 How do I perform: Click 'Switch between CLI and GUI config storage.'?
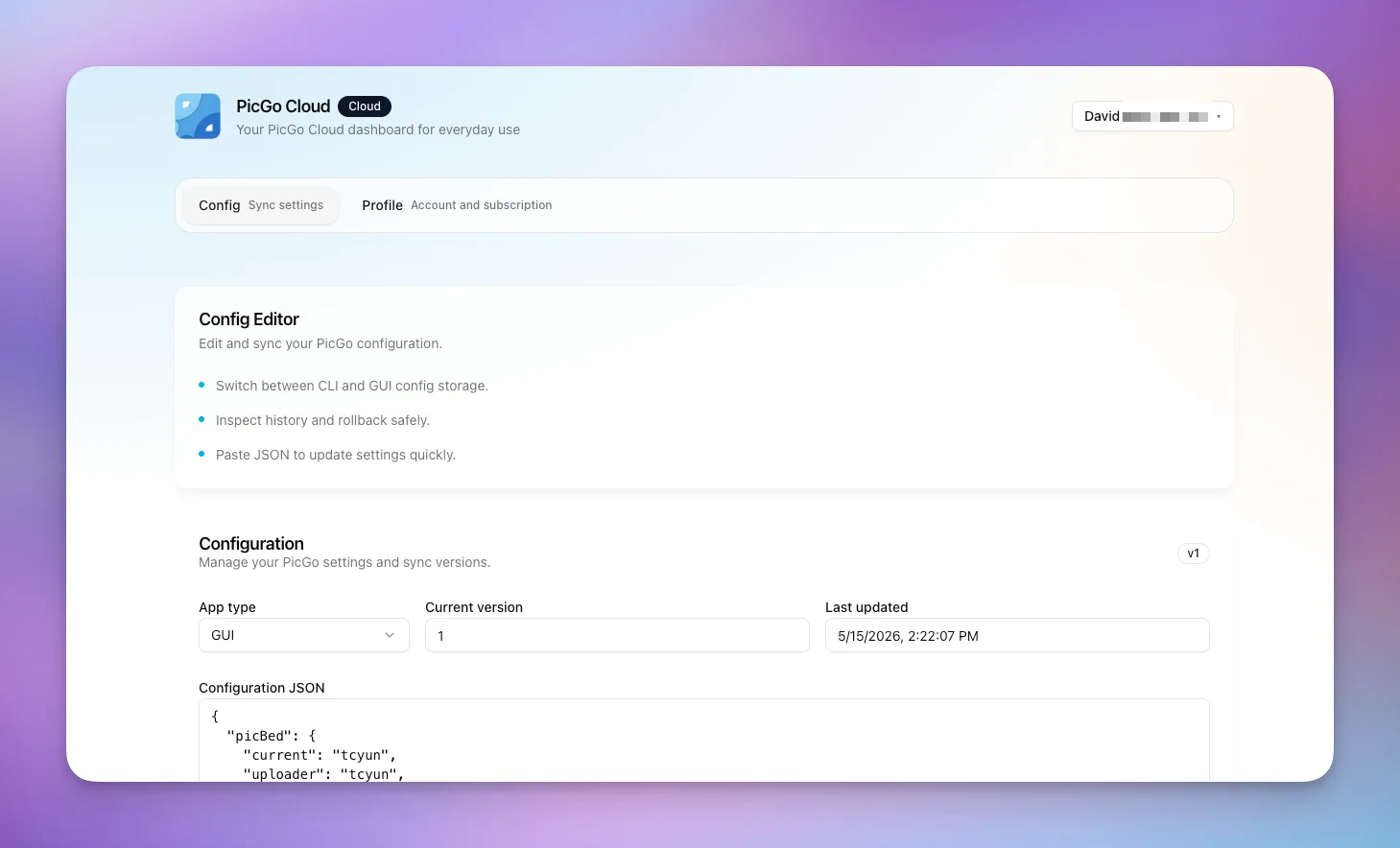(352, 386)
